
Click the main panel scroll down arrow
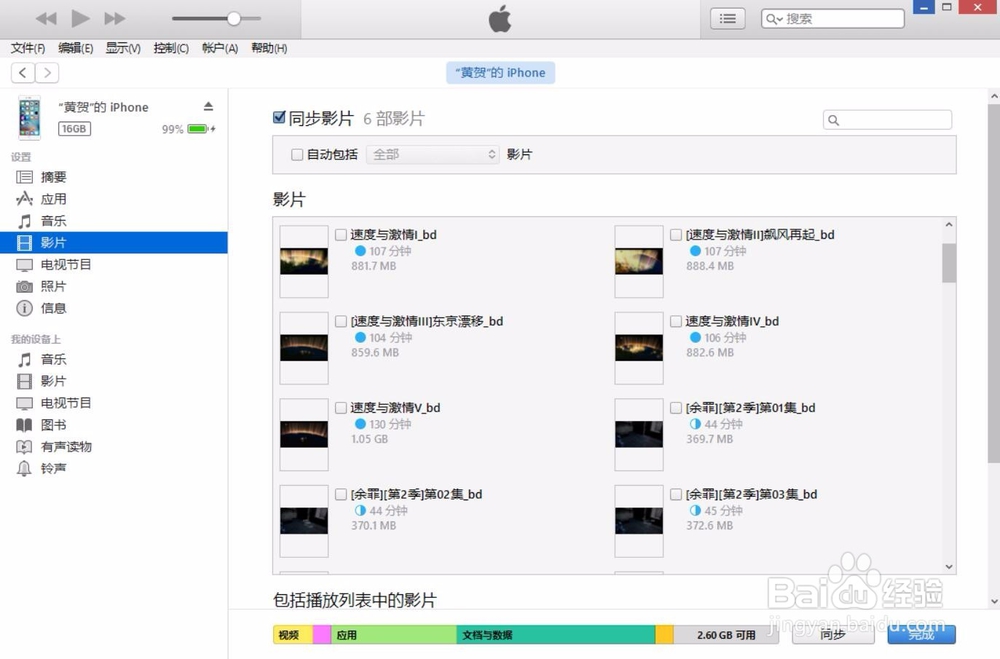coord(994,601)
